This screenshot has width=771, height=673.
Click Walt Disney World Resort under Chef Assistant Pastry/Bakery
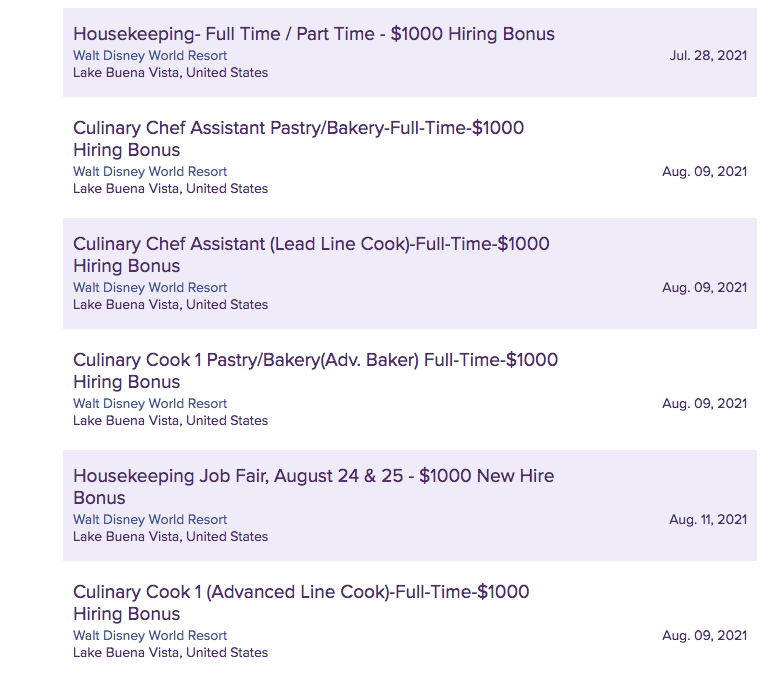coord(150,172)
